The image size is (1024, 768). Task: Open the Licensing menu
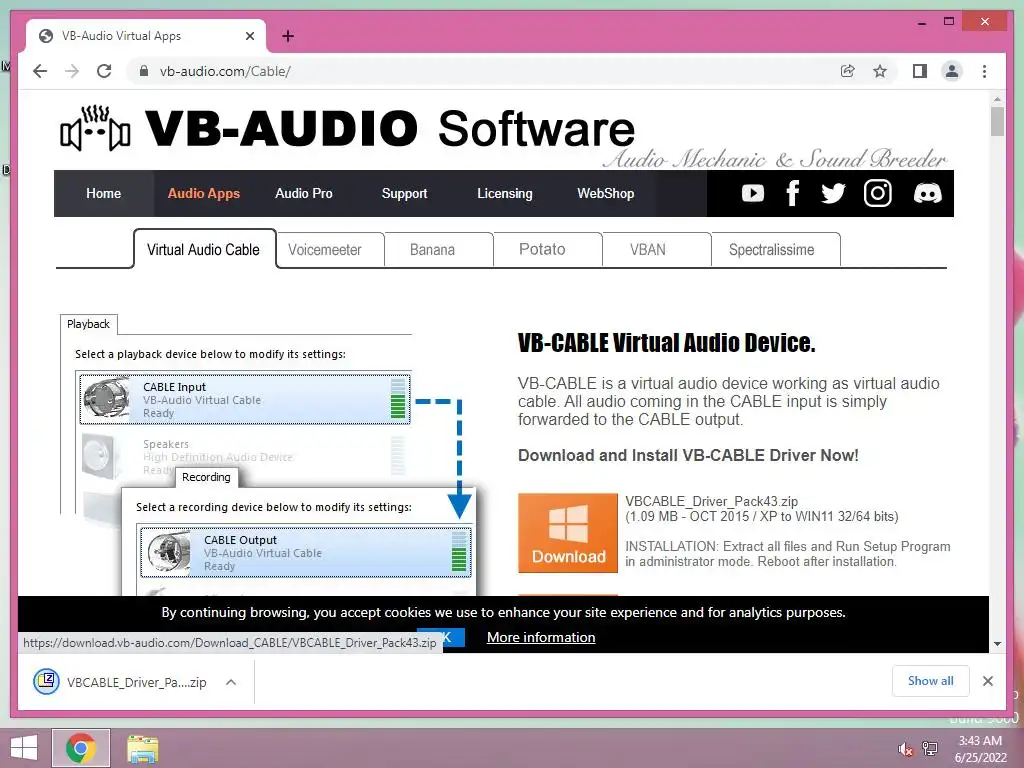[505, 193]
